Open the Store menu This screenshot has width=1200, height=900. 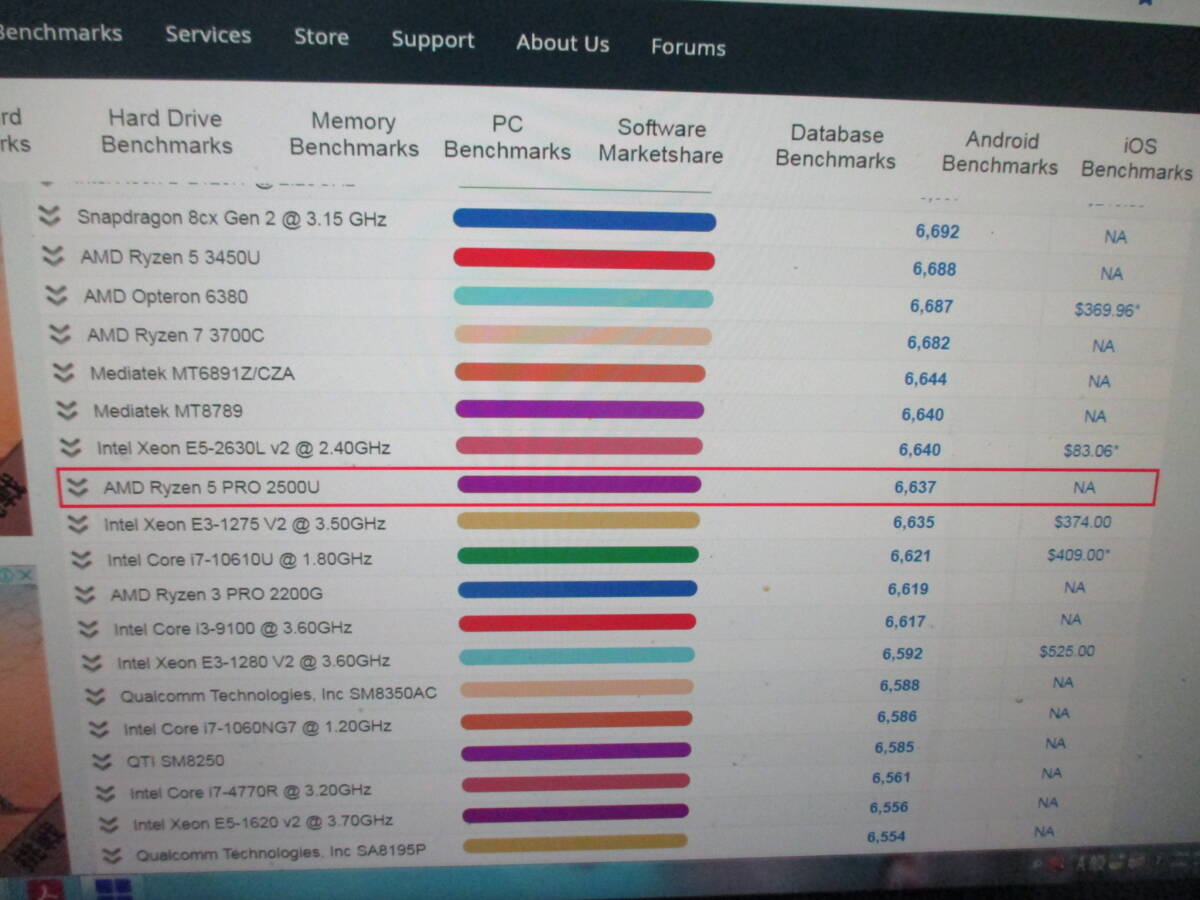[x=321, y=38]
